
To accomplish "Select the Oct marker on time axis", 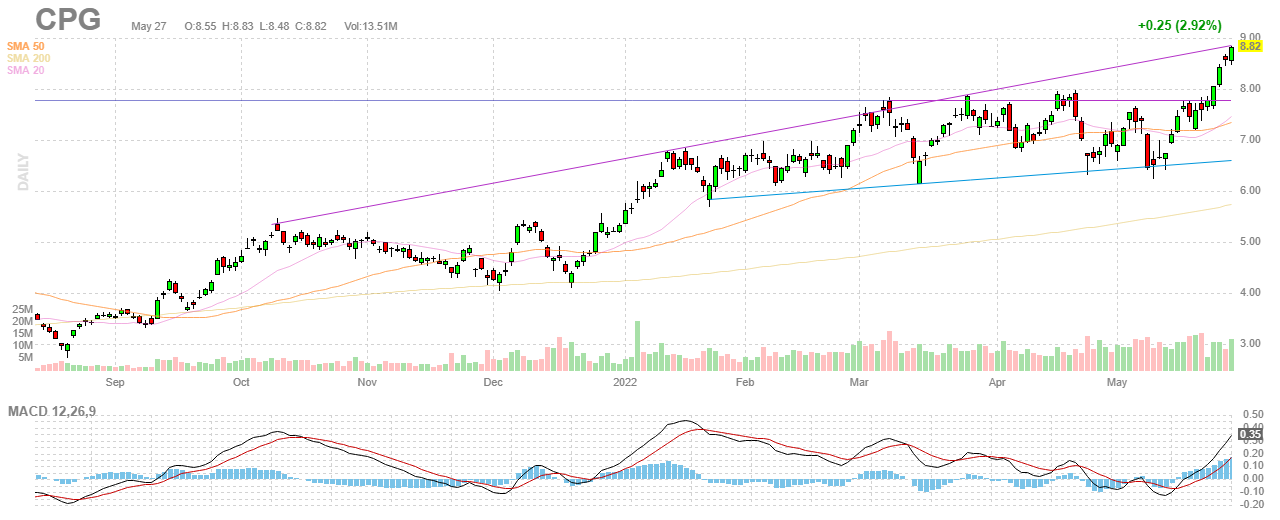I will (241, 382).
